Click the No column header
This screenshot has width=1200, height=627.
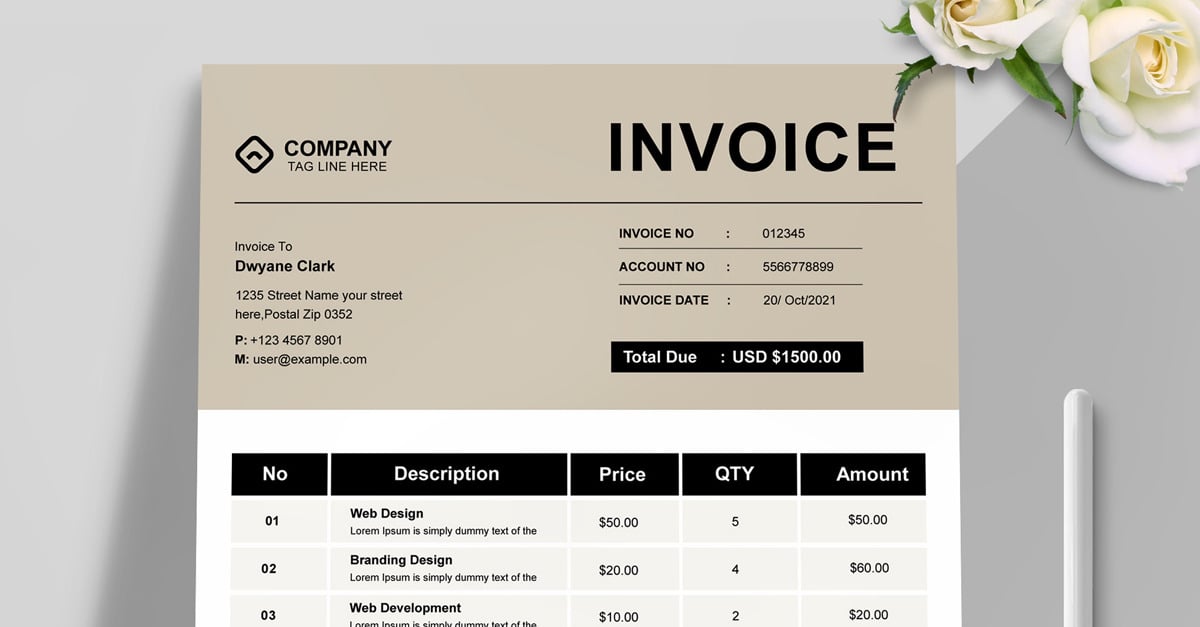pos(277,474)
